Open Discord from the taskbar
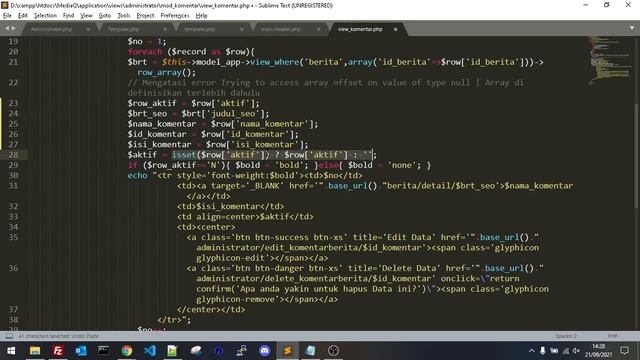Screen dimensions: 640x360 click(264, 351)
